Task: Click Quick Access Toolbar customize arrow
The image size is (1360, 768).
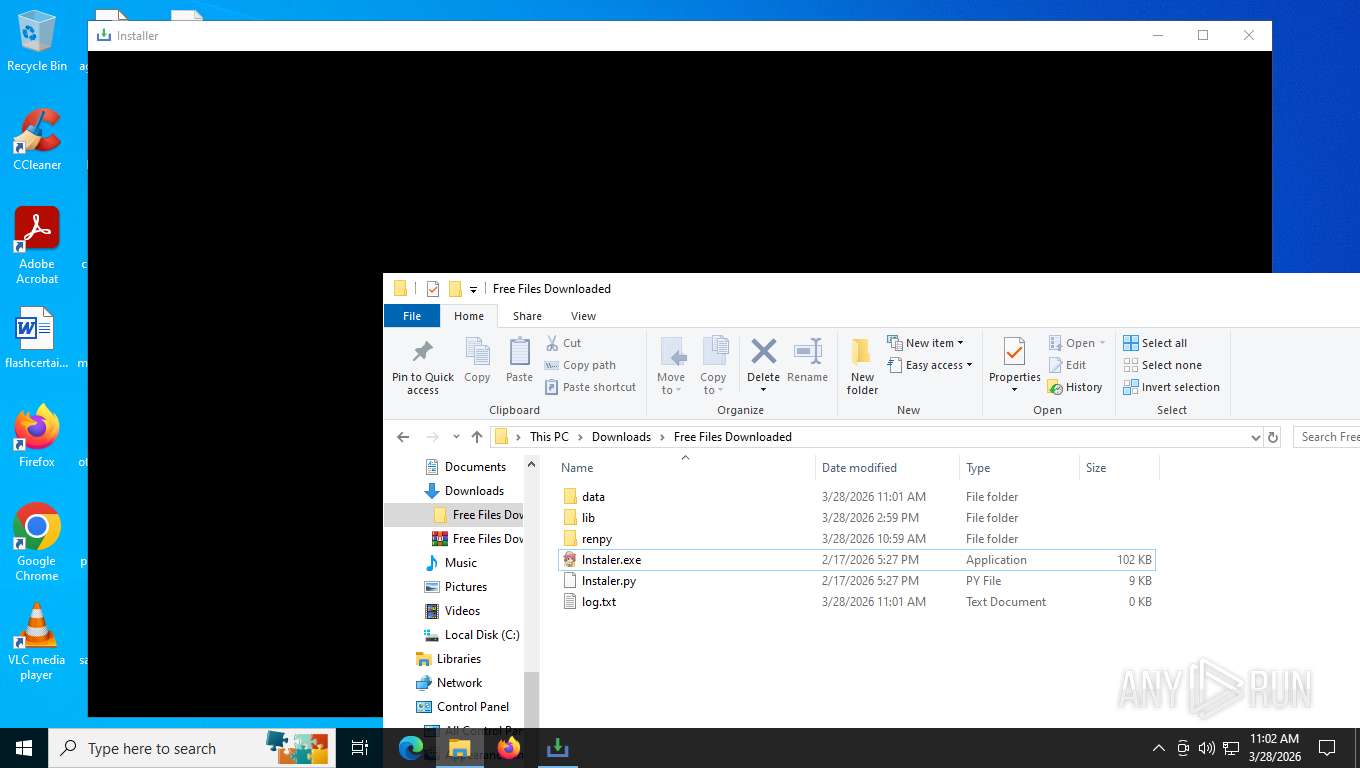Action: click(x=473, y=289)
